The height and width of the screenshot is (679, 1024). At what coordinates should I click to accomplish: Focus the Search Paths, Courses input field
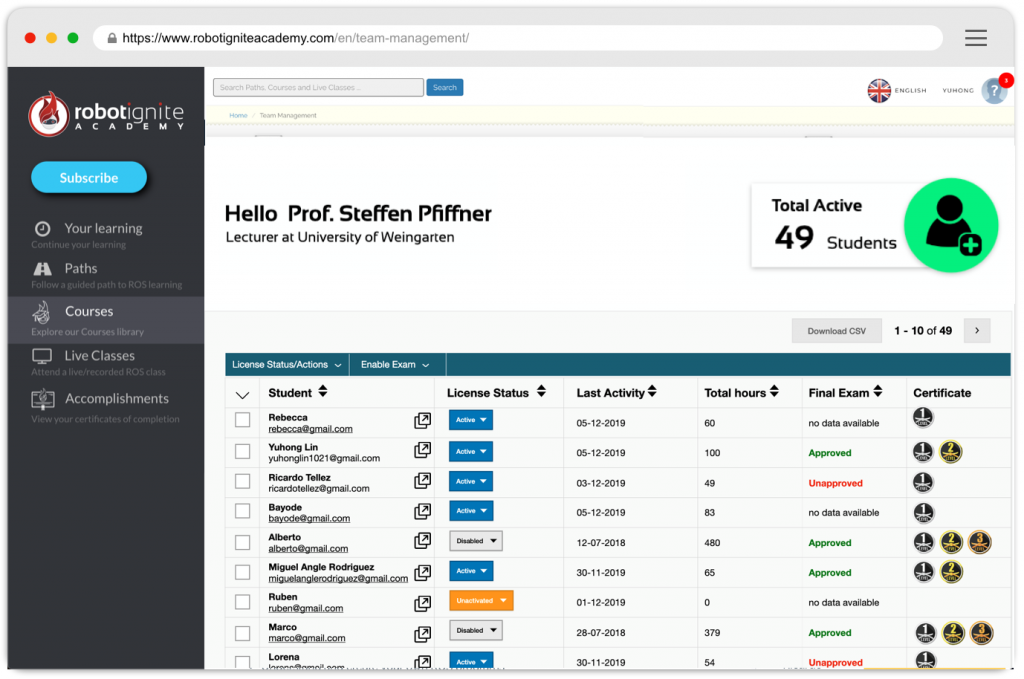pos(318,87)
